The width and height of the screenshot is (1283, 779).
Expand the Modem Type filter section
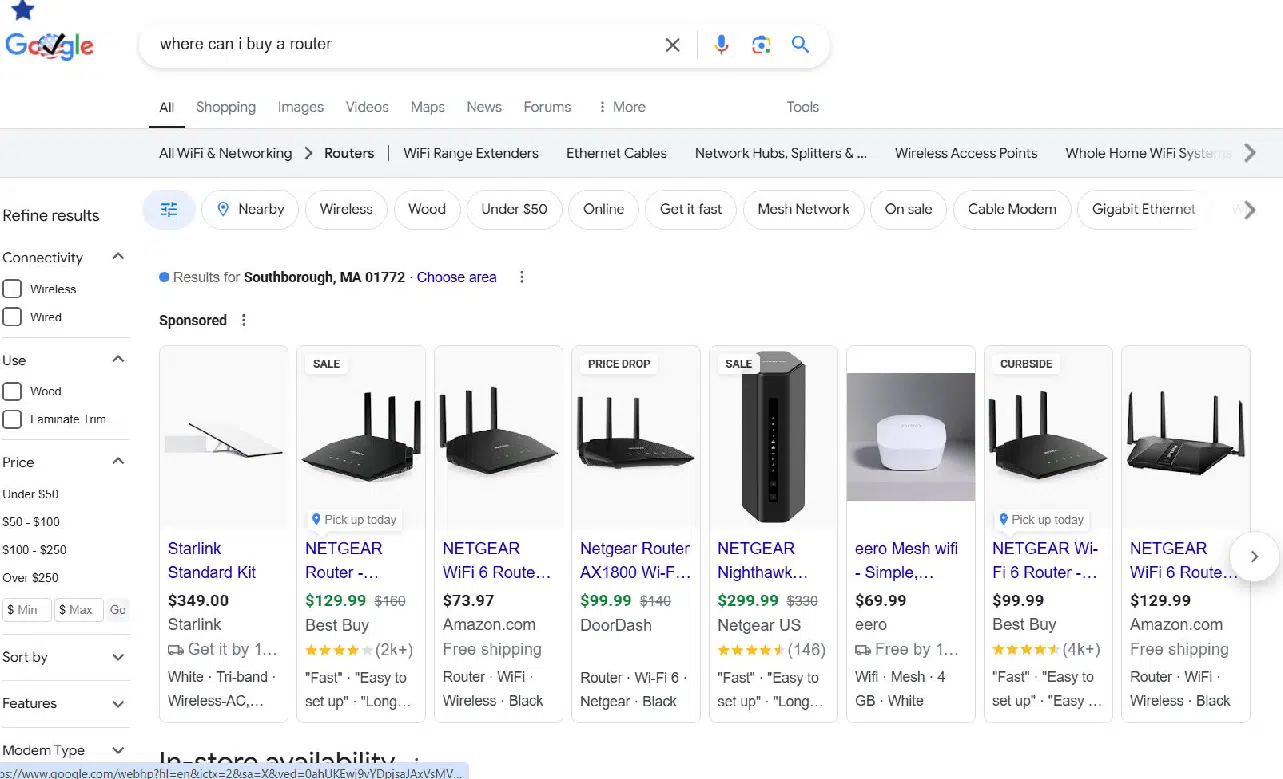coord(118,750)
